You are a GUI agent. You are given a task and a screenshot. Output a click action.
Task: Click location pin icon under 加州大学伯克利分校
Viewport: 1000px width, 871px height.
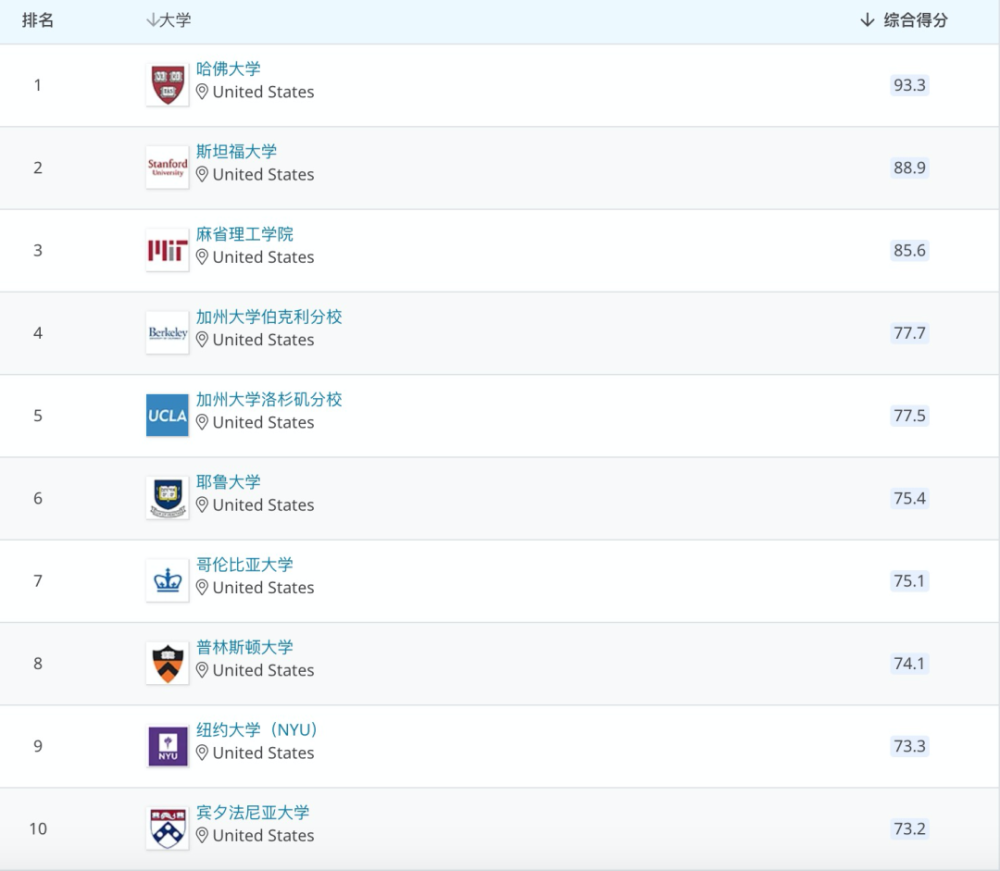[202, 340]
